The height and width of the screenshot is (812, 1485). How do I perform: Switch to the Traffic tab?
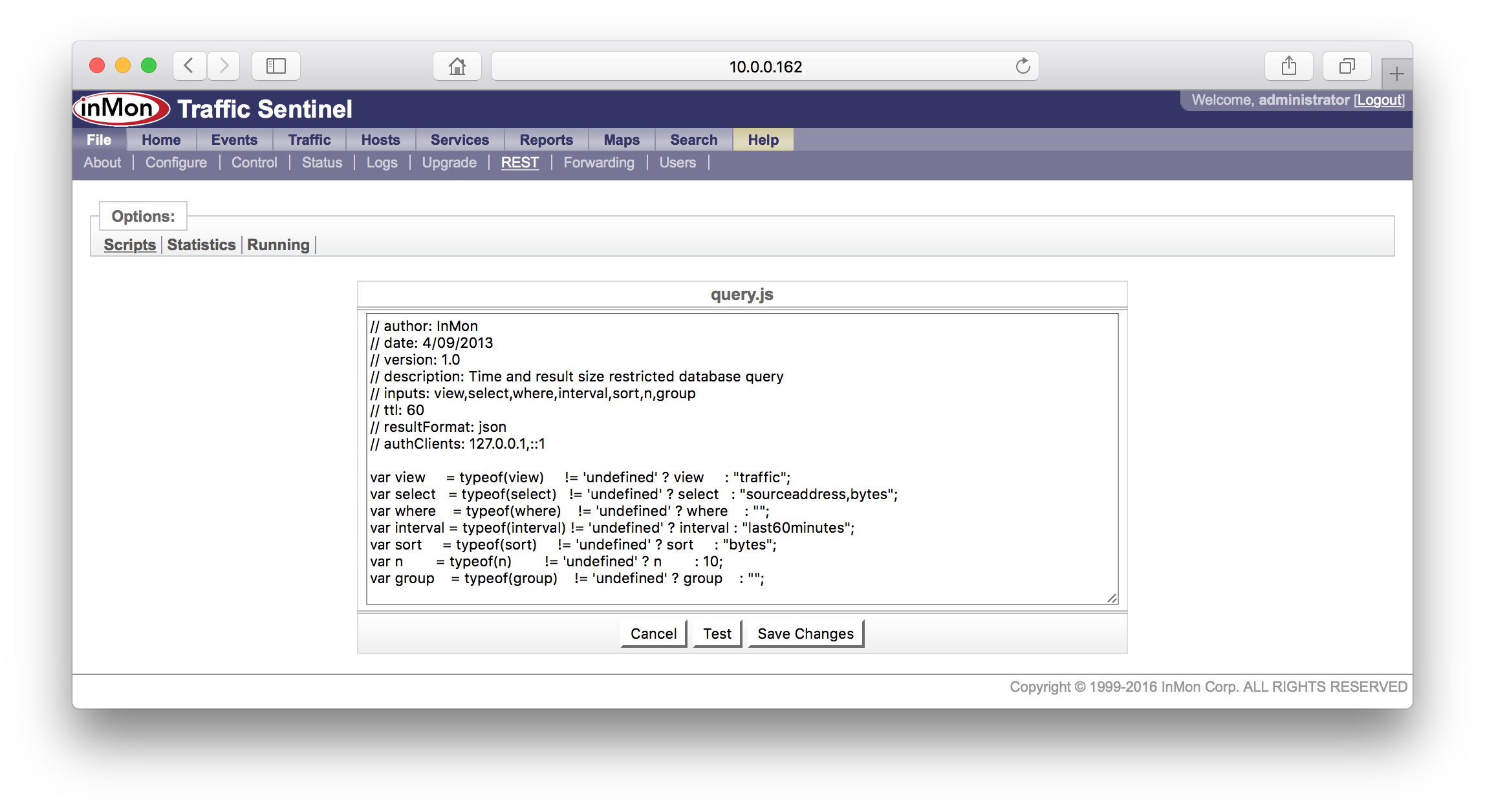point(309,140)
